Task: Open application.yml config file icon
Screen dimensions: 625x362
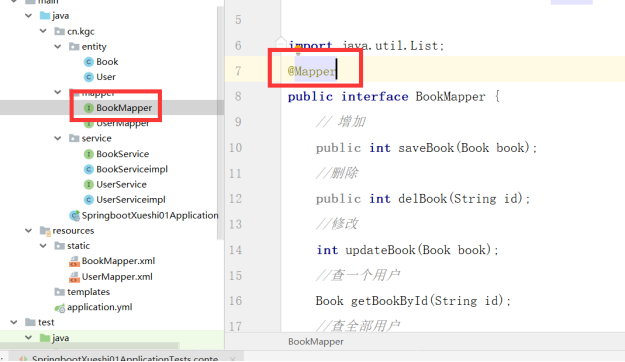Action: pyautogui.click(x=60, y=308)
